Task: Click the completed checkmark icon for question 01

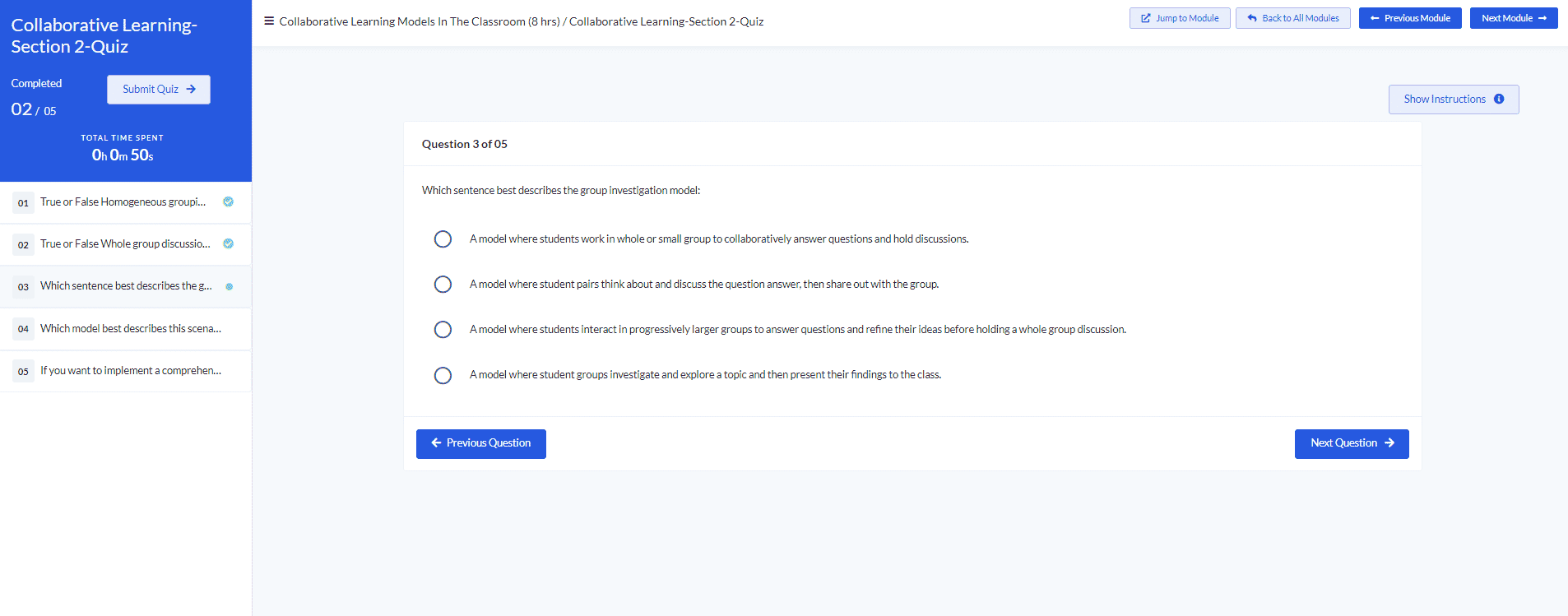Action: click(x=229, y=201)
